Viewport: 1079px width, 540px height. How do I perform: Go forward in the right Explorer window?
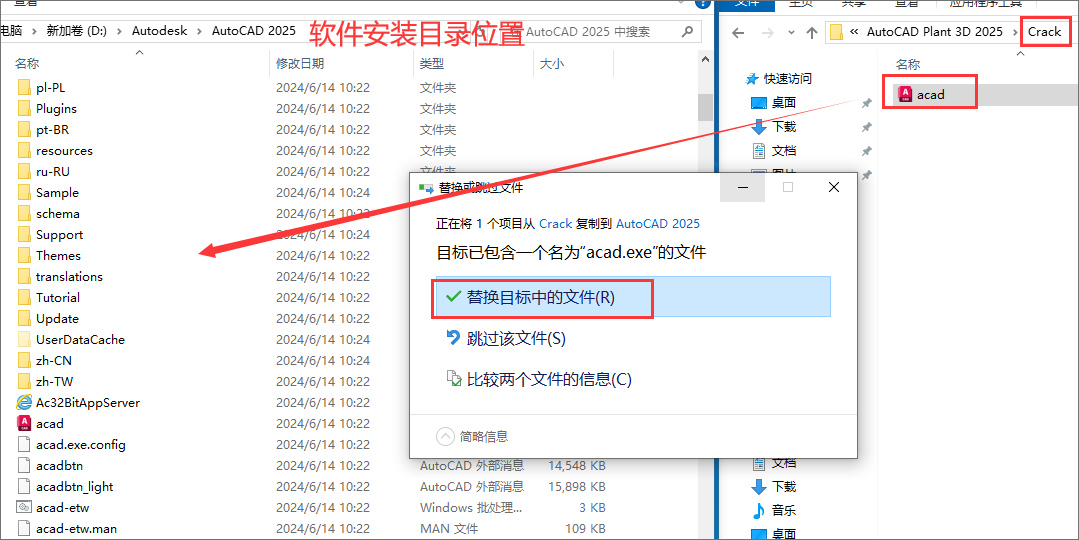tap(767, 32)
